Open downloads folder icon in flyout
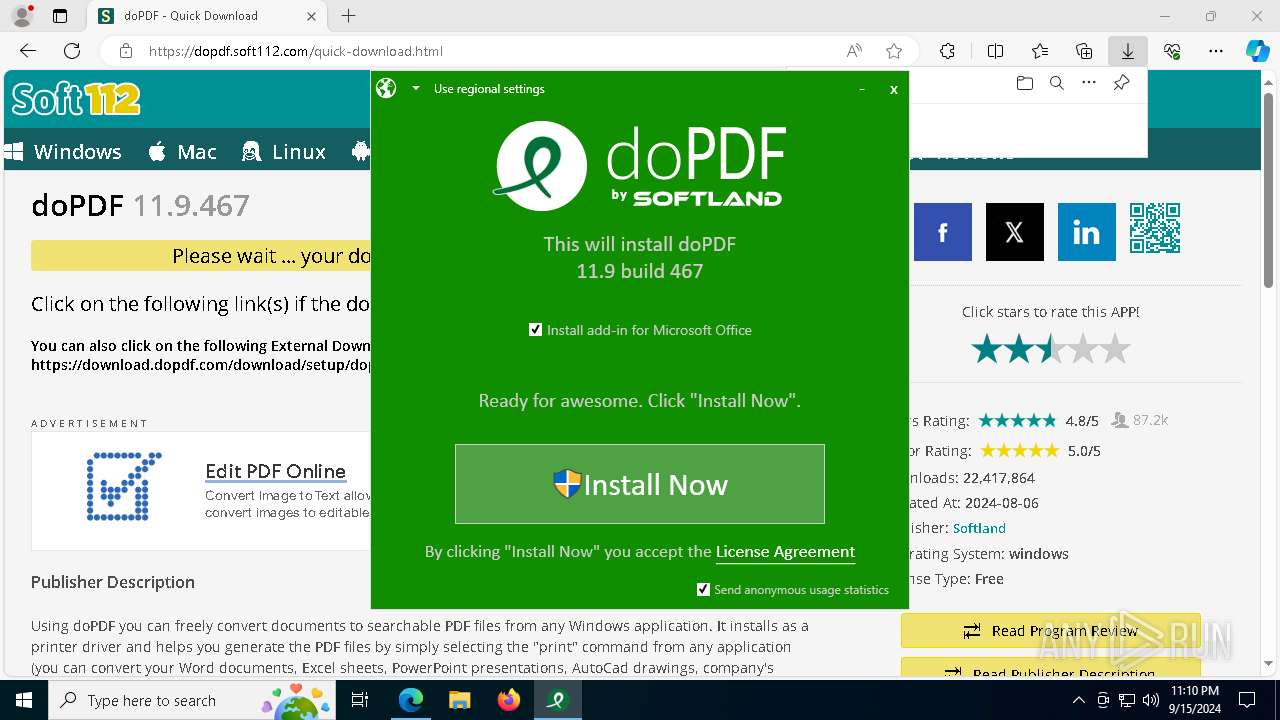This screenshot has height=720, width=1280. [1024, 83]
